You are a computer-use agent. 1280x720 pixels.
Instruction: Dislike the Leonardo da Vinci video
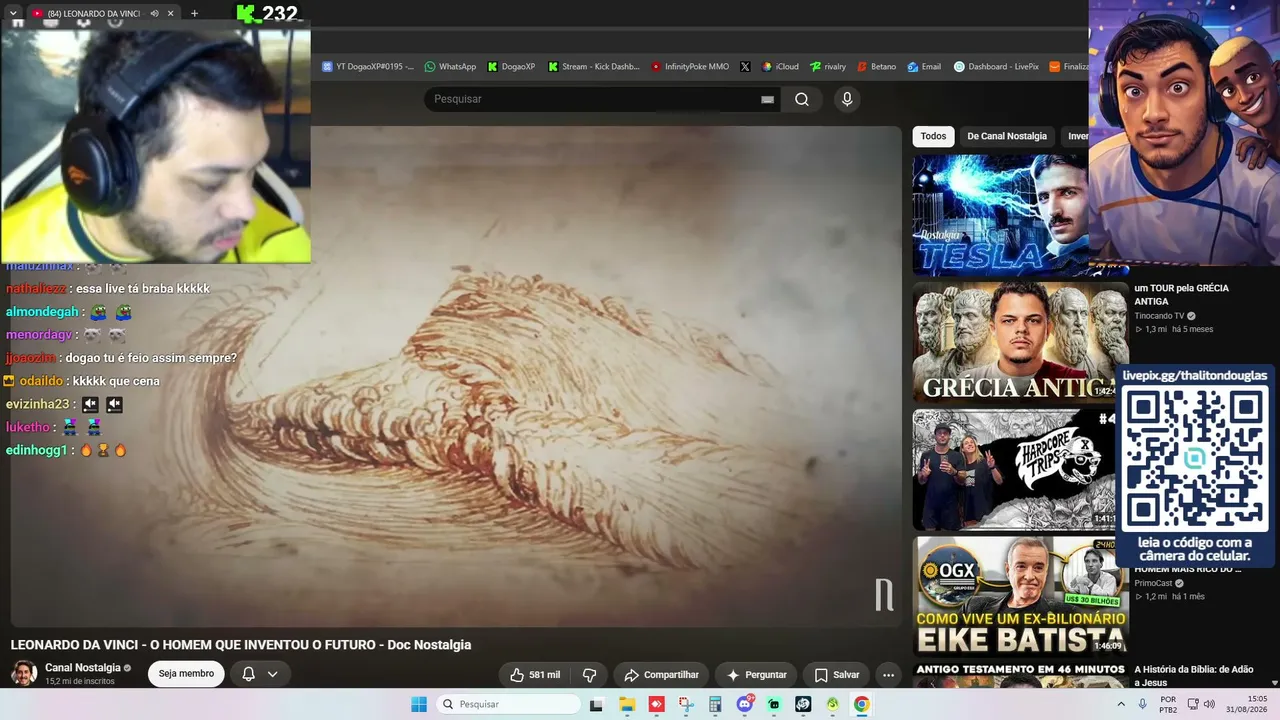[x=590, y=675]
